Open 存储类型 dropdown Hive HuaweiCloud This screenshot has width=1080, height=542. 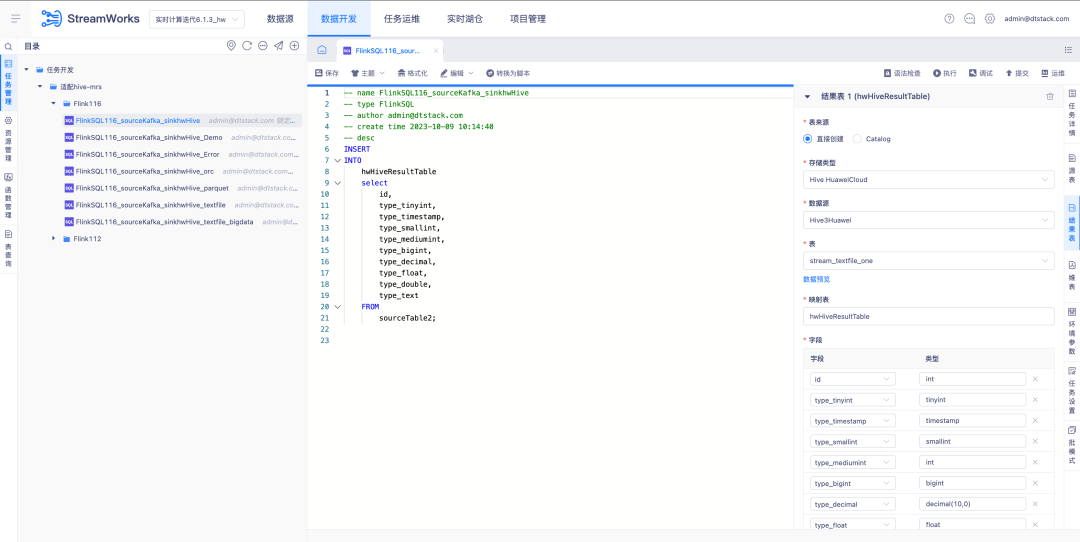(x=928, y=179)
